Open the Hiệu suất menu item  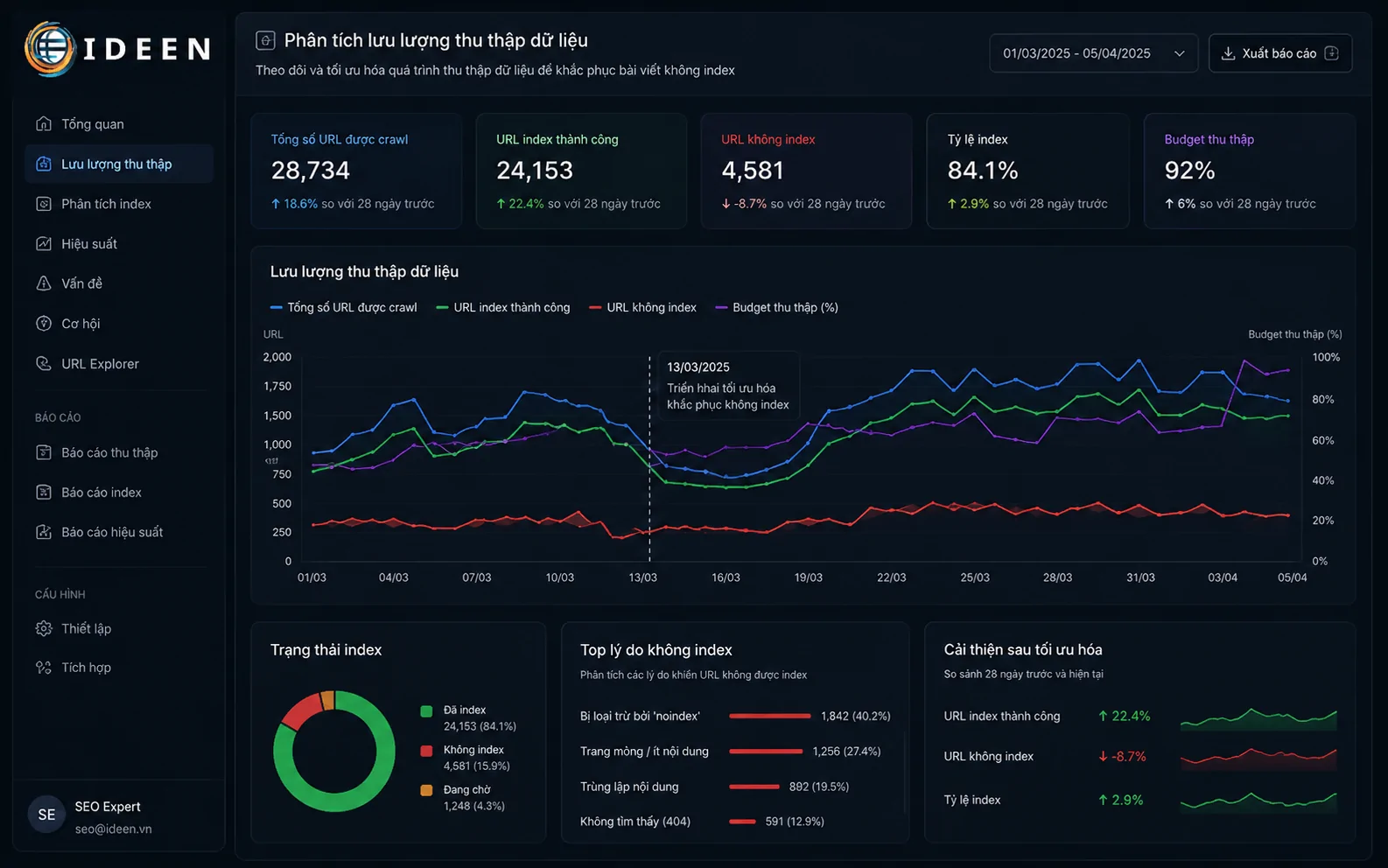point(119,243)
